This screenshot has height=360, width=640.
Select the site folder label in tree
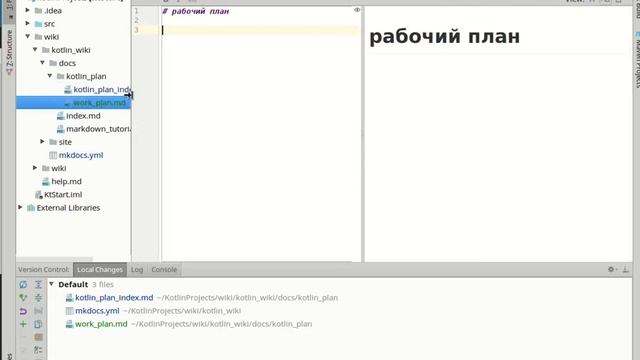click(x=65, y=142)
